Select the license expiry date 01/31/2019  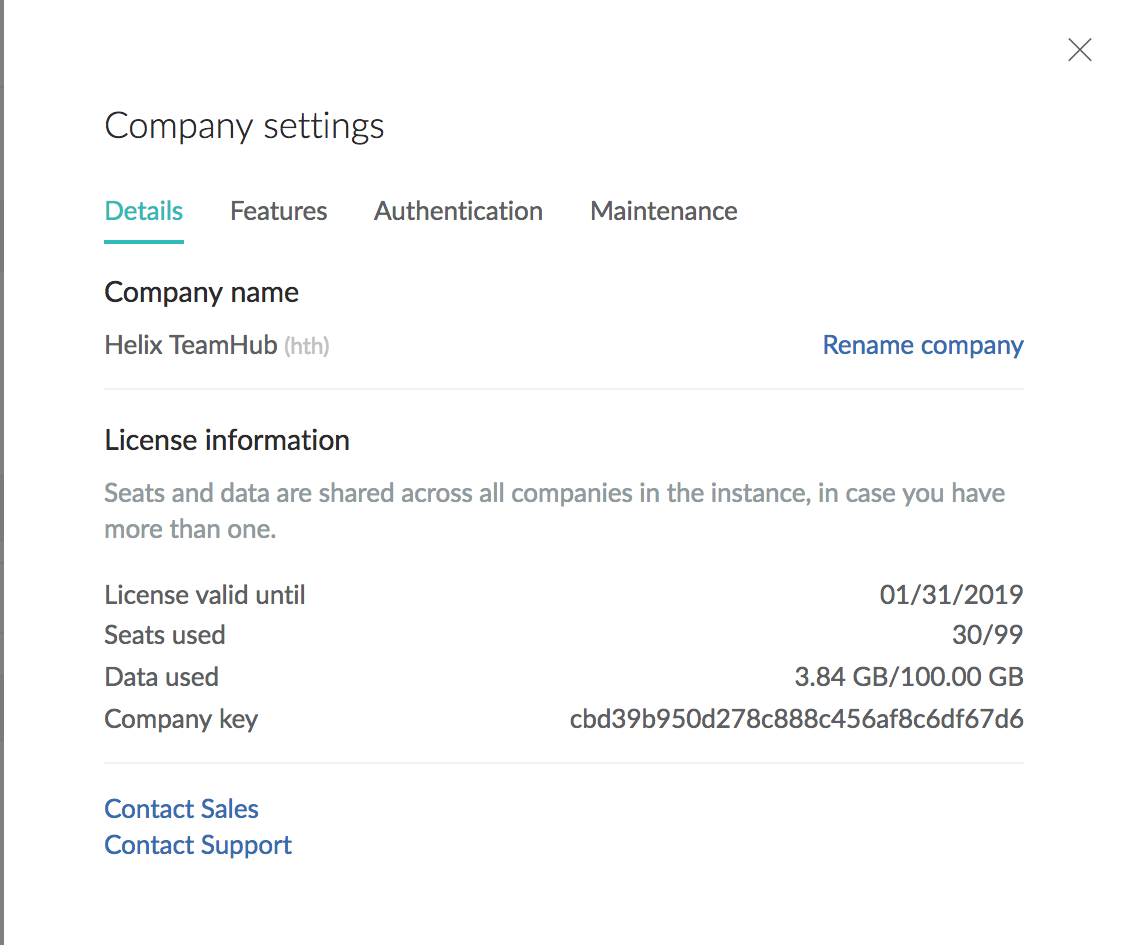coord(951,594)
